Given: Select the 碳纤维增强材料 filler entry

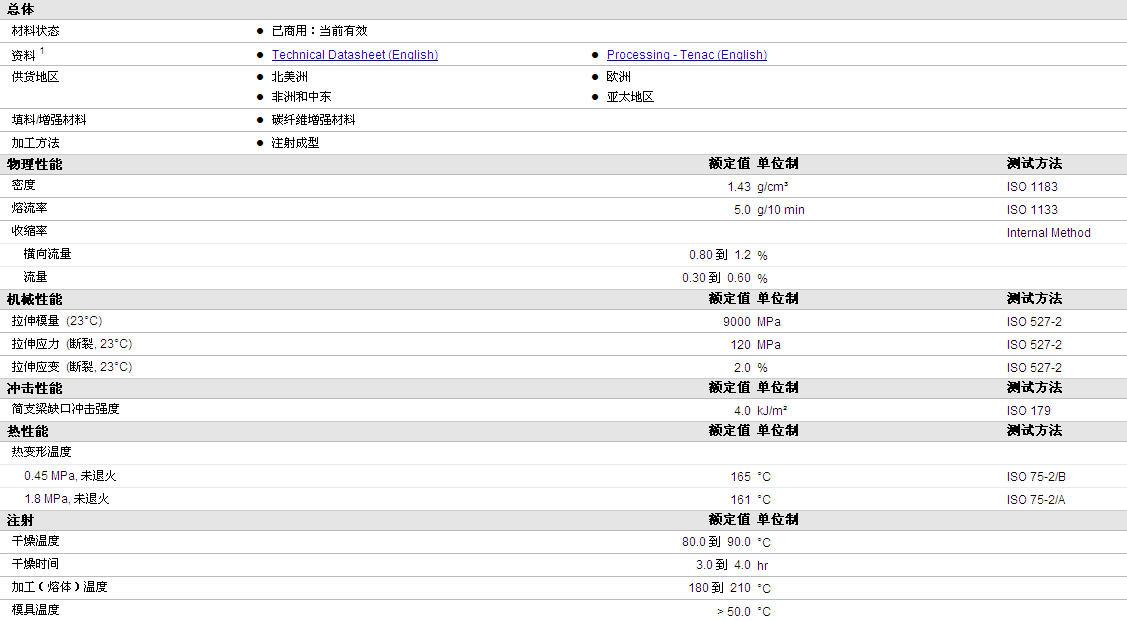Looking at the screenshot, I should 313,120.
